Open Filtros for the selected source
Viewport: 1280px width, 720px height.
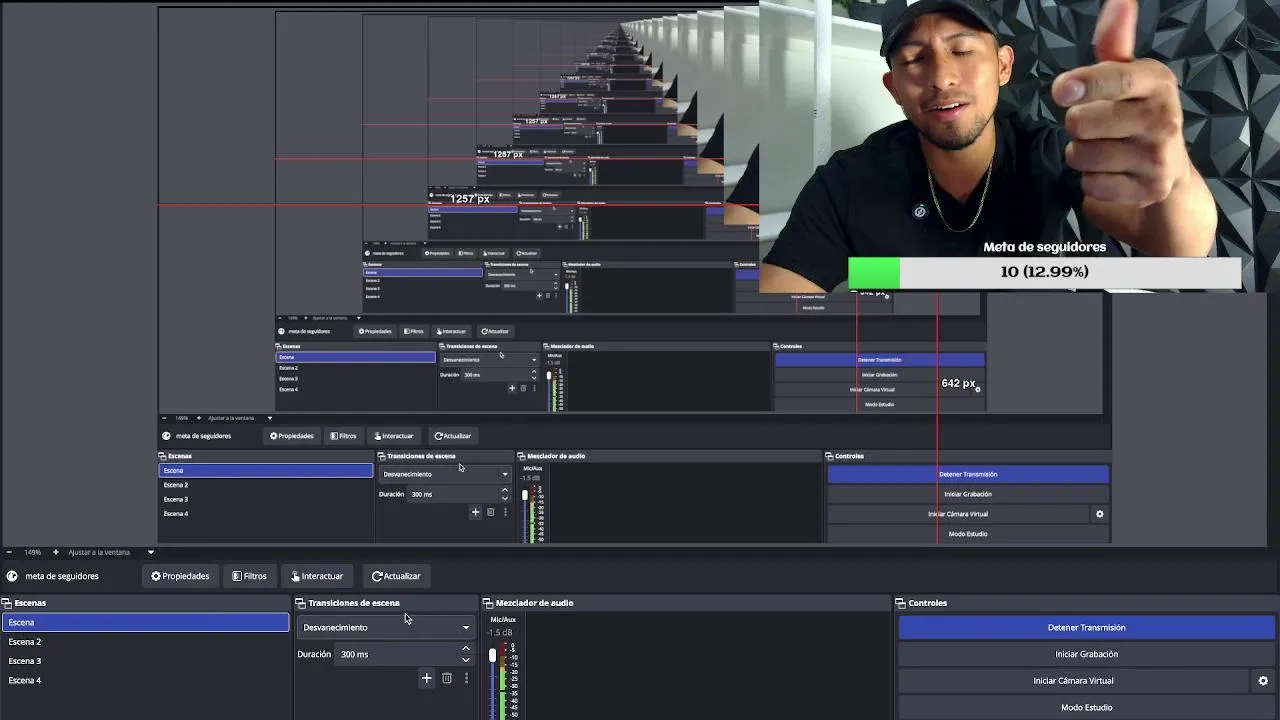tap(249, 576)
